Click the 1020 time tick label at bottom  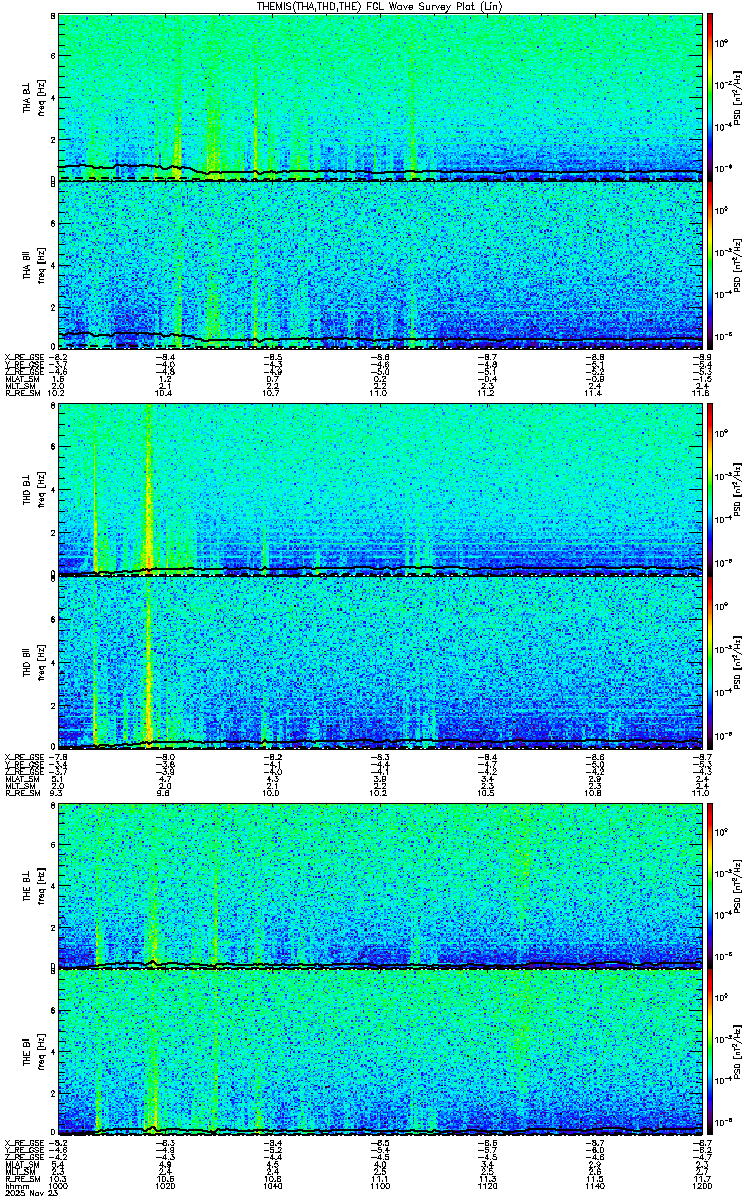click(165, 1185)
